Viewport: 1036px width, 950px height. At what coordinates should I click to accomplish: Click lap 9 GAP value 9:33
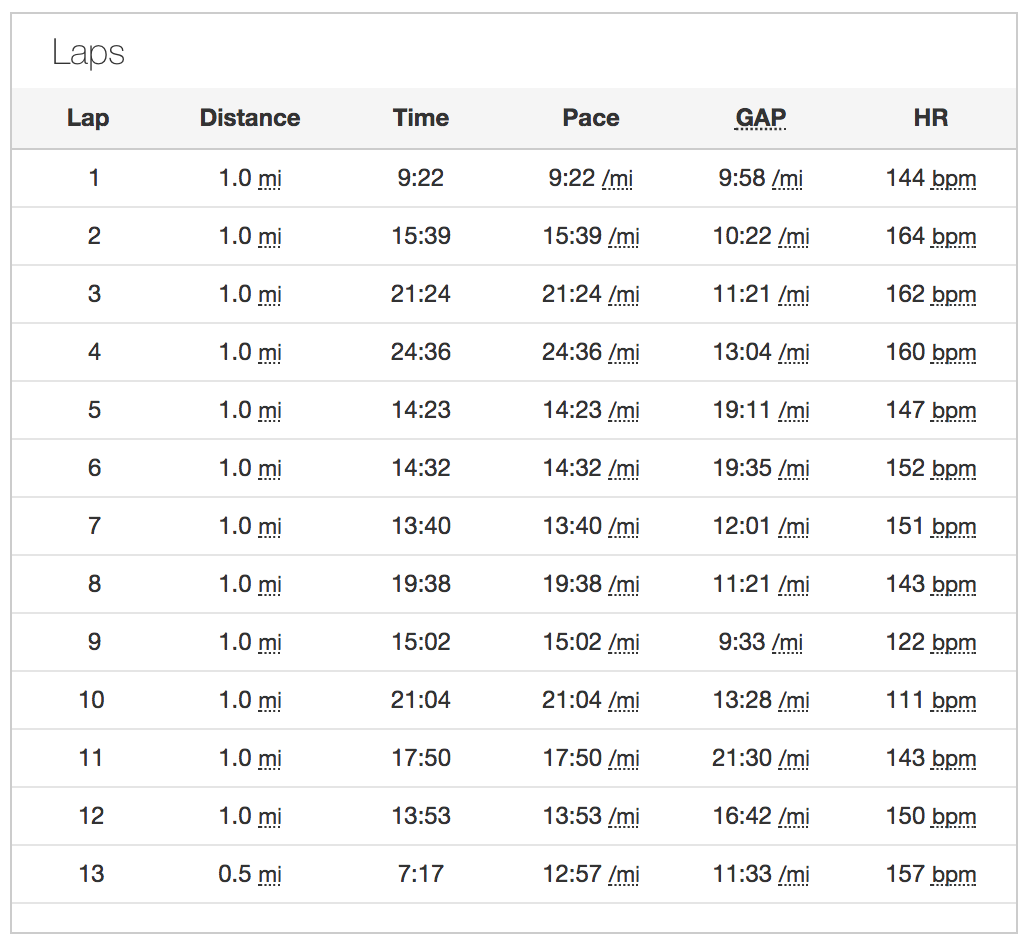coord(760,642)
